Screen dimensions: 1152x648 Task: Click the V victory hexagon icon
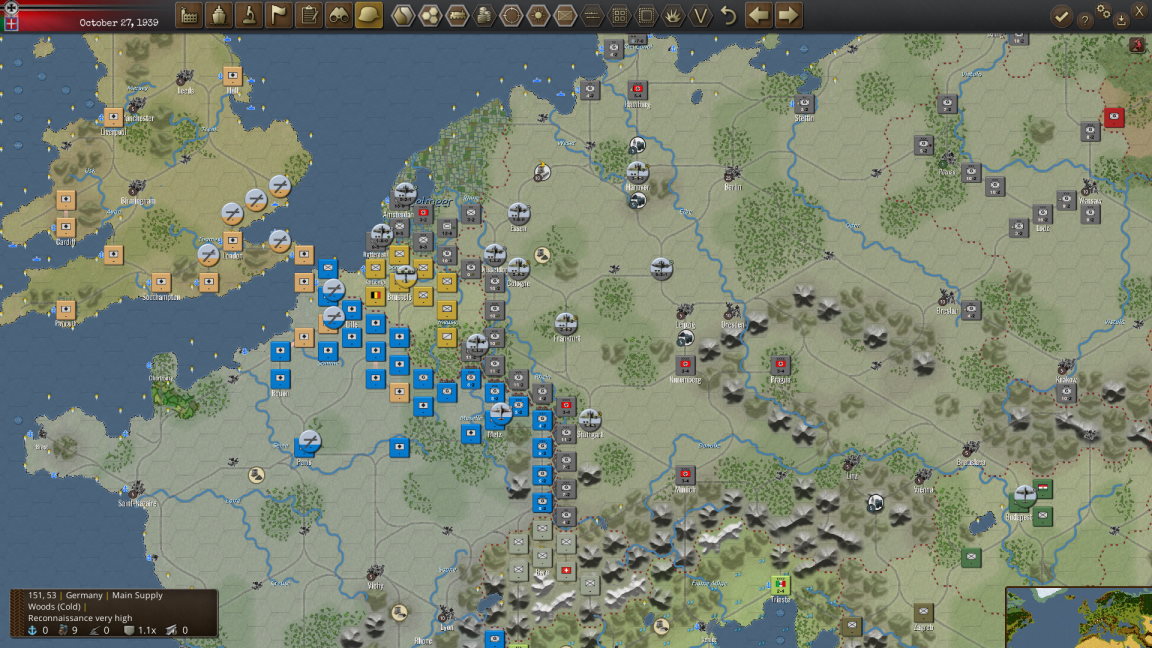(x=700, y=15)
